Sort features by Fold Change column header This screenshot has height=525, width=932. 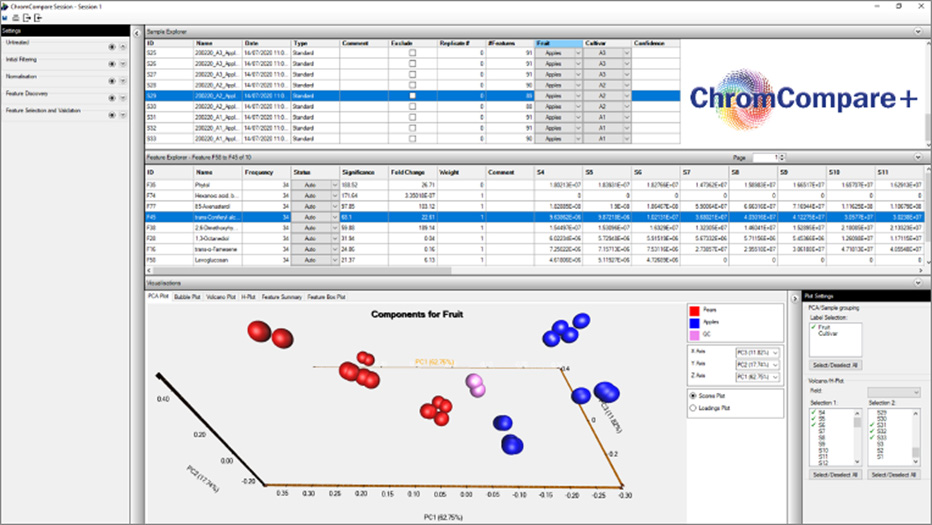coord(413,172)
